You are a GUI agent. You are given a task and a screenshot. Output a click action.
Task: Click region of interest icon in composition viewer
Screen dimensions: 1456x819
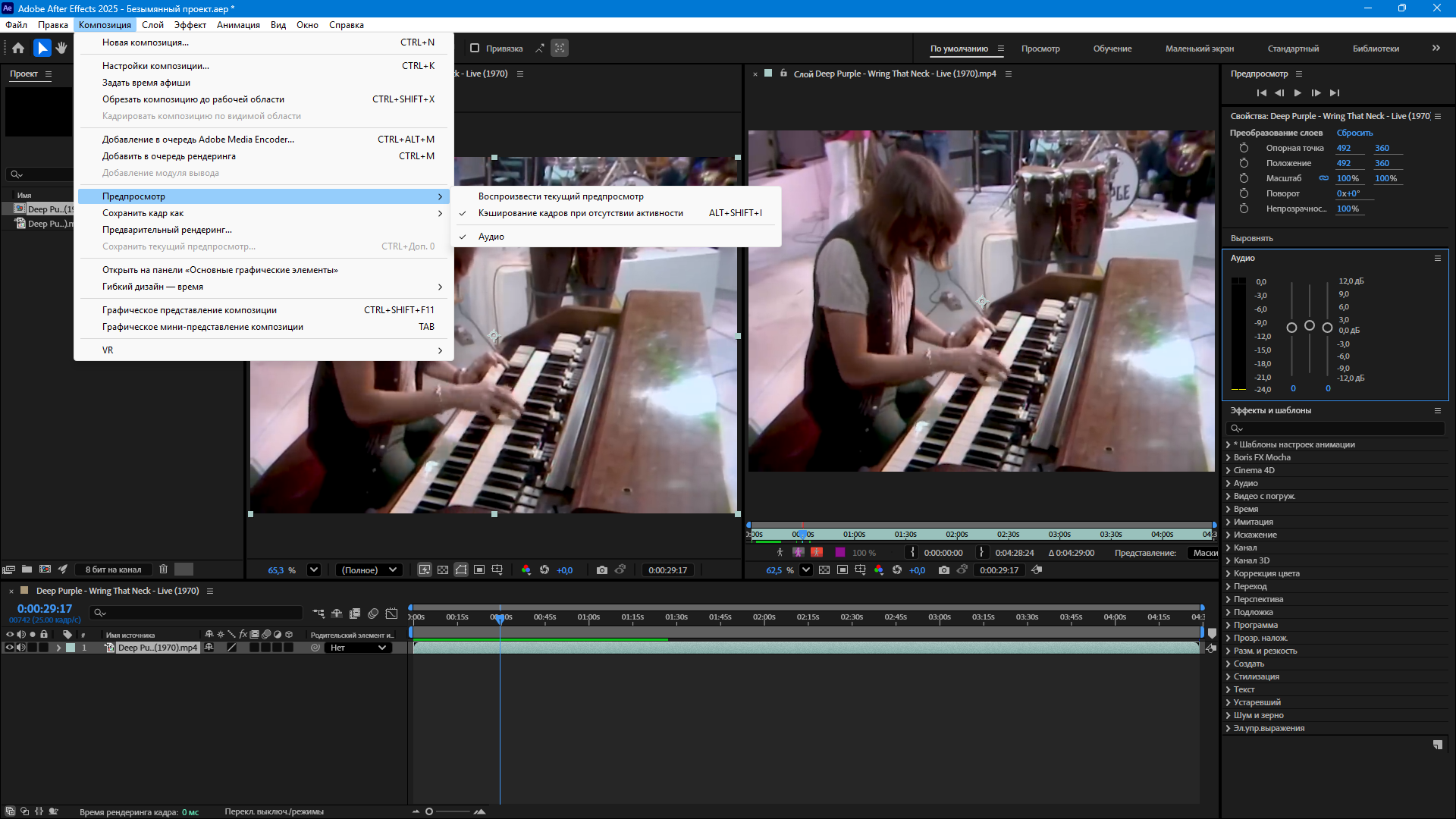tap(479, 570)
